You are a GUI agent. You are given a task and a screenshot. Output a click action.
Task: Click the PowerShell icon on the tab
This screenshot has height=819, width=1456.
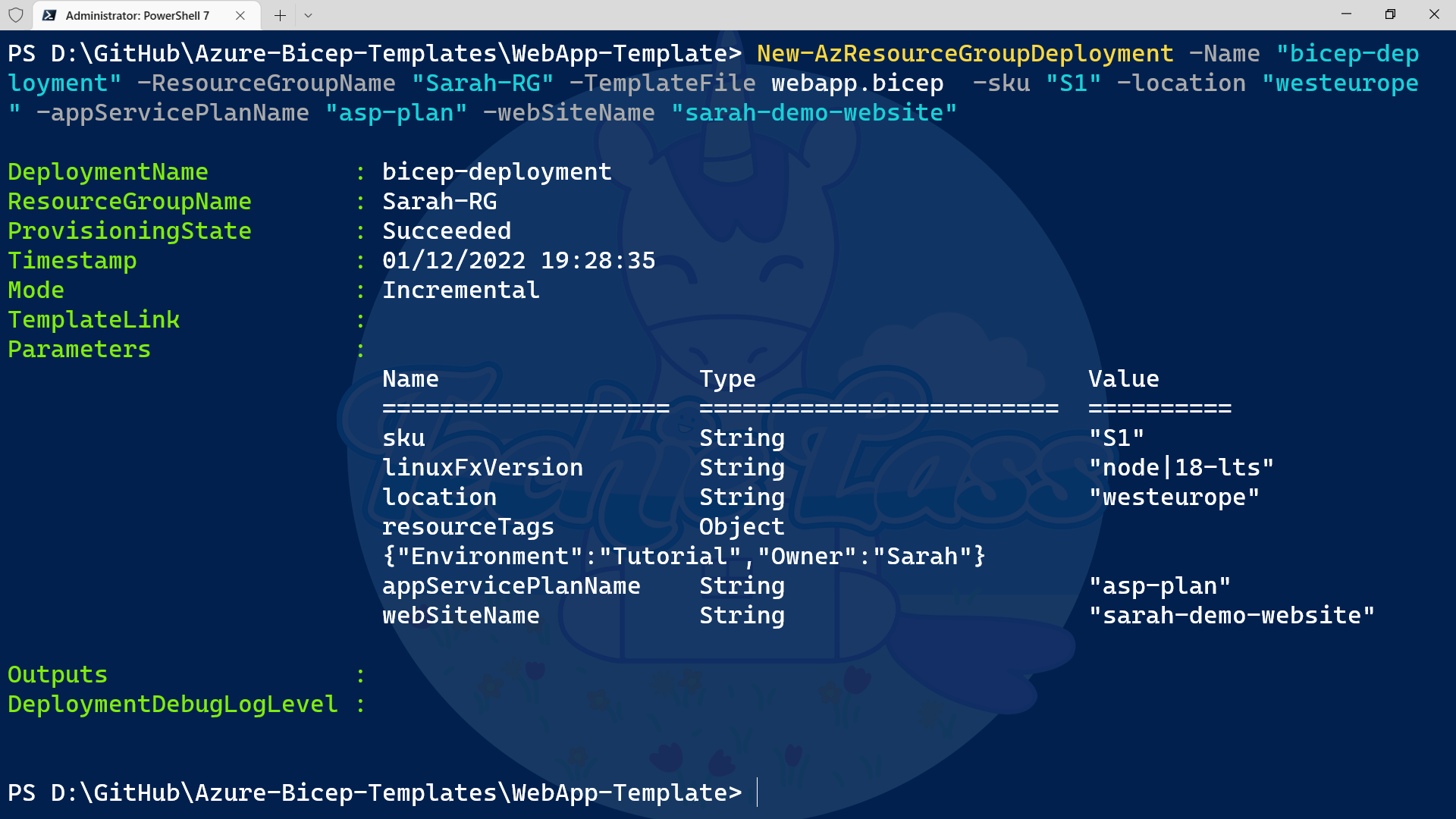pyautogui.click(x=50, y=14)
